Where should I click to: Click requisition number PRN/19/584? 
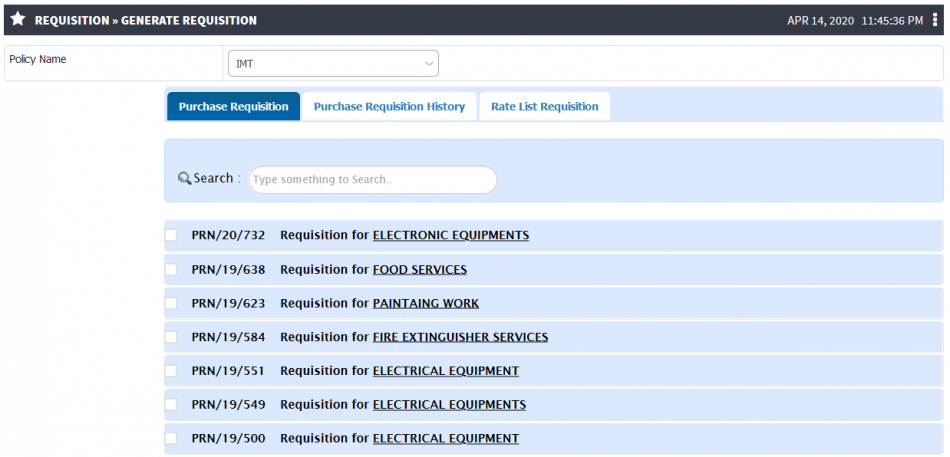point(228,337)
